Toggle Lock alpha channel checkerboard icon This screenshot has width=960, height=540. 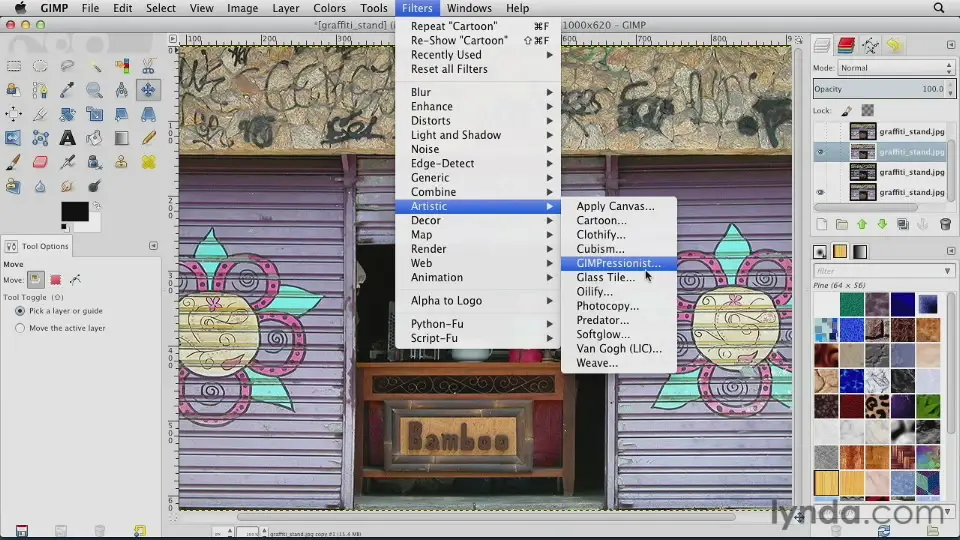coord(868,111)
